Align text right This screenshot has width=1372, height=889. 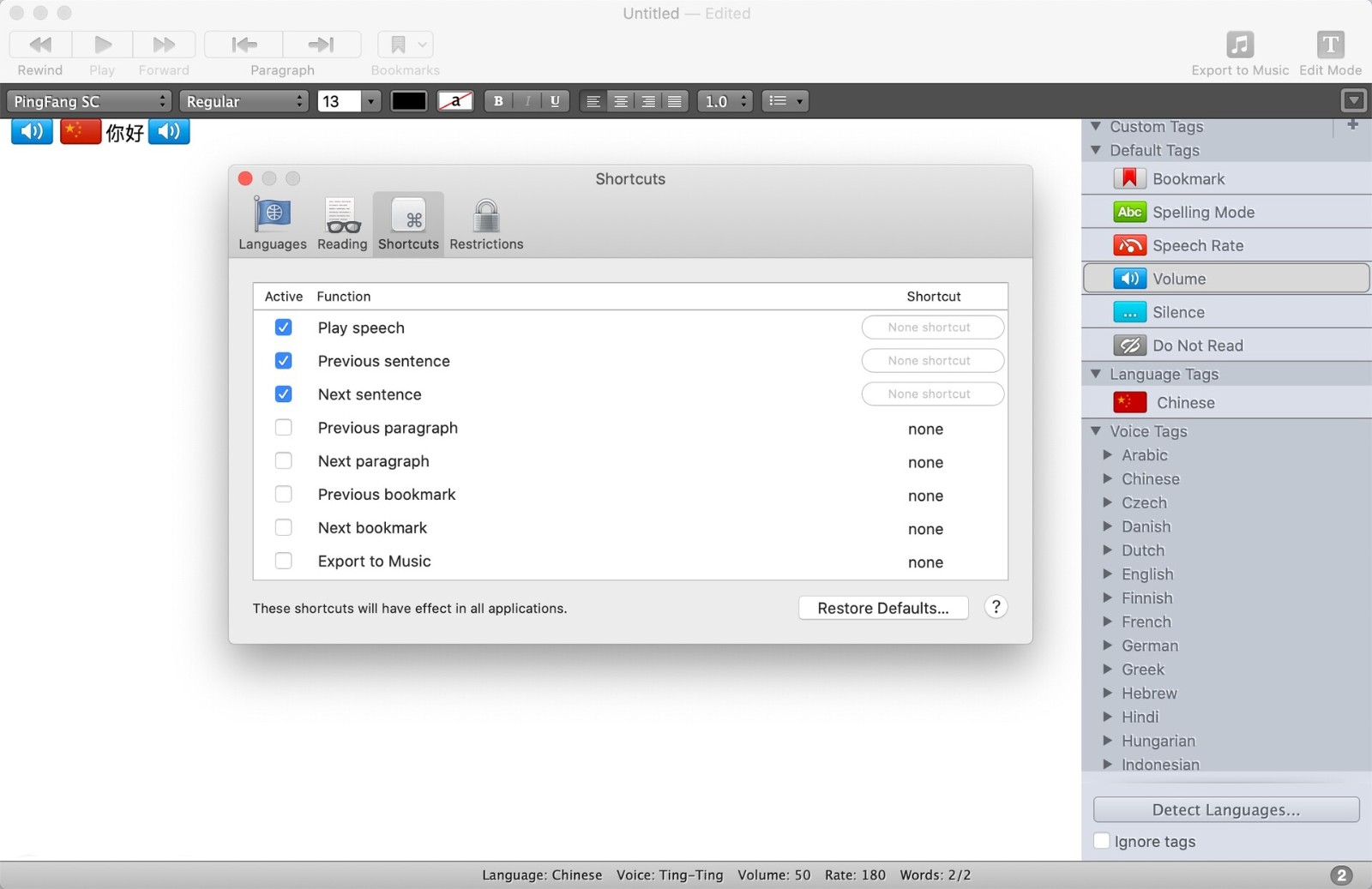coord(648,101)
